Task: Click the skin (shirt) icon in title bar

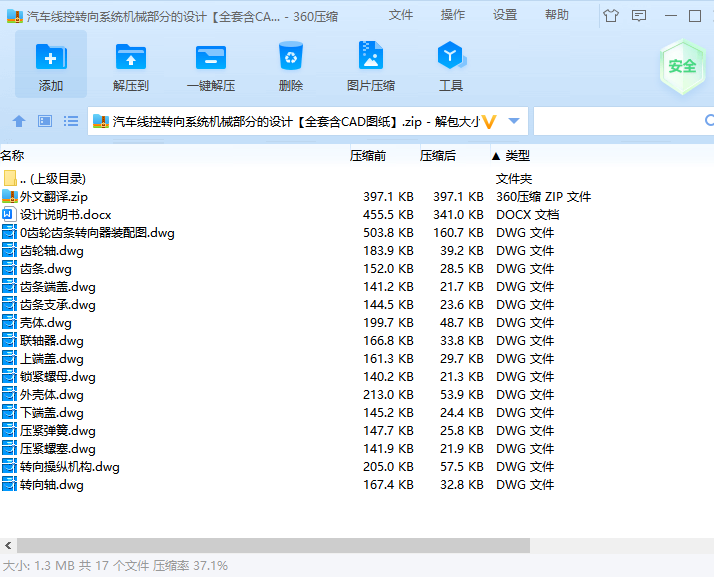Action: coord(611,16)
